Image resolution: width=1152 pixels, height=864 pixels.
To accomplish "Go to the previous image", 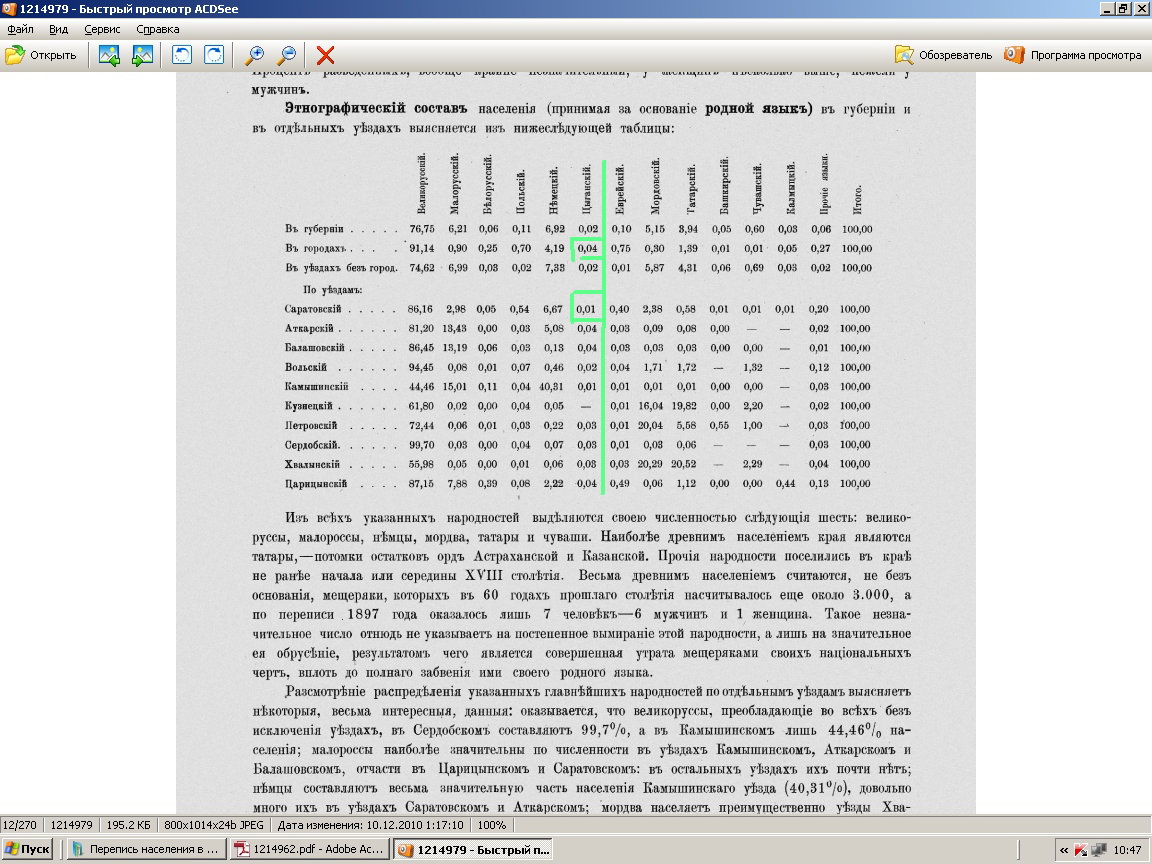I will 109,55.
